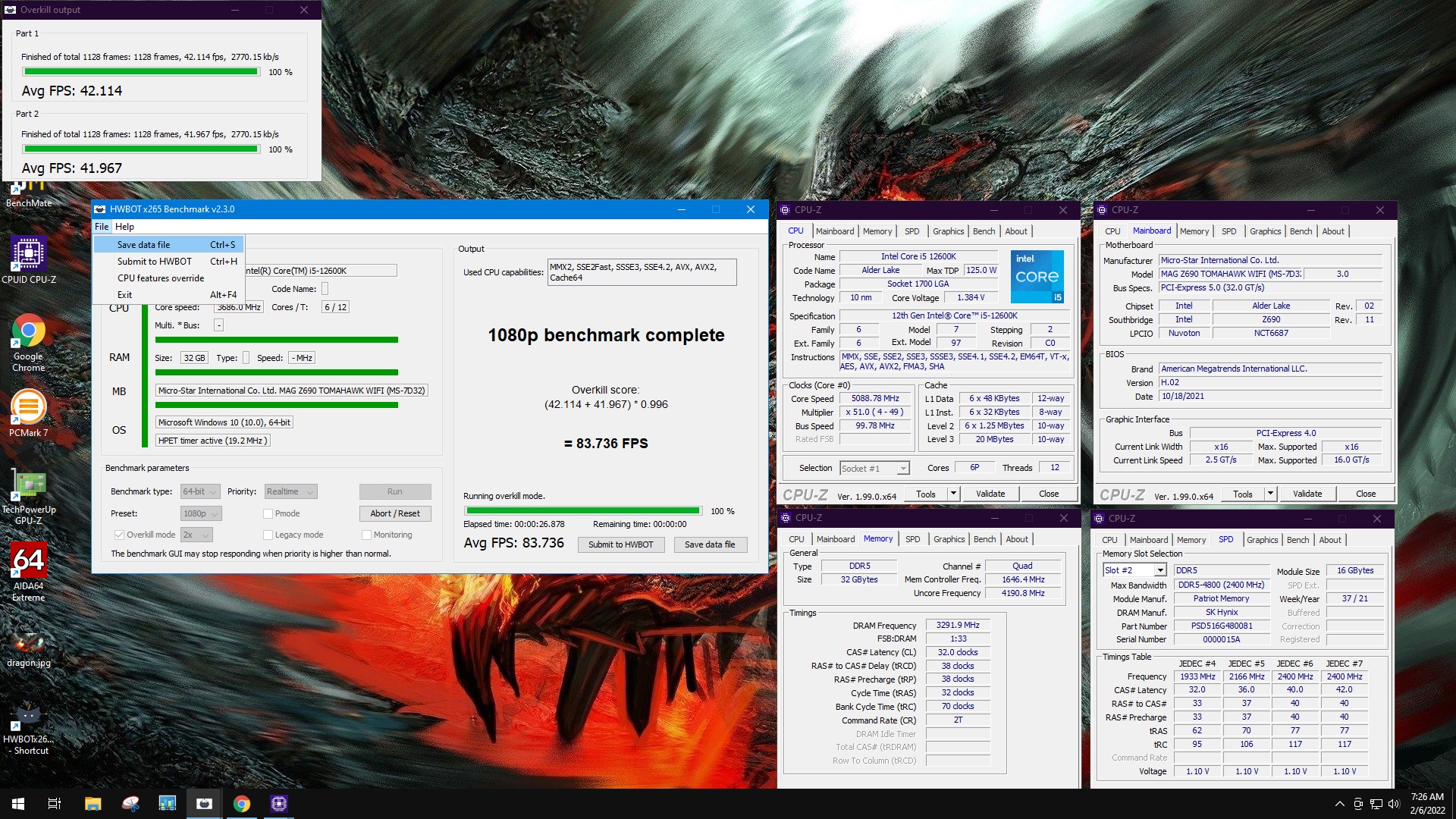This screenshot has height=819, width=1456.
Task: Open the Help menu in HWBOT x265
Action: (124, 227)
